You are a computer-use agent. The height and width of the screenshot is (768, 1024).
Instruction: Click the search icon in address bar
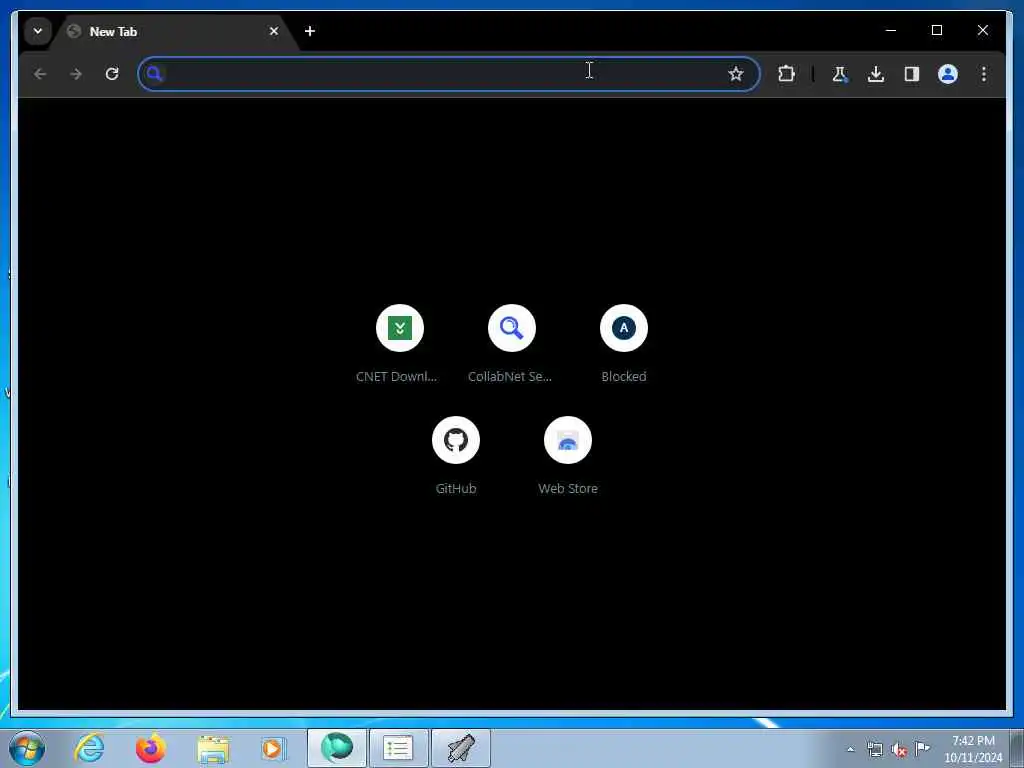pyautogui.click(x=155, y=74)
